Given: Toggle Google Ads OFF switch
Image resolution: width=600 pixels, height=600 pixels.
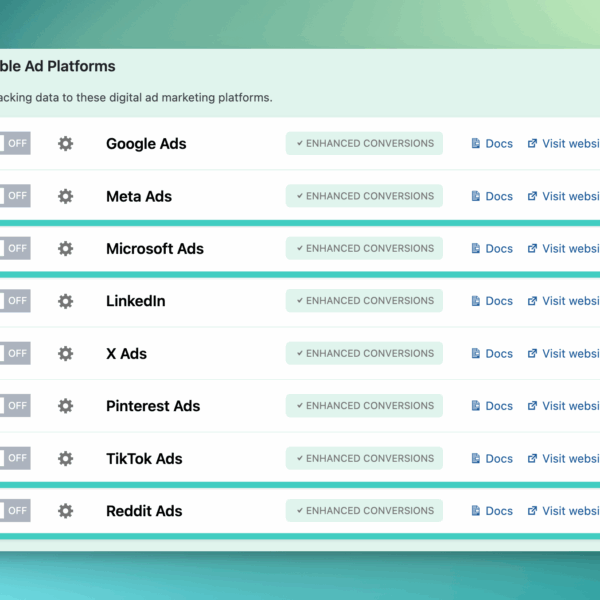Looking at the screenshot, I should 15,143.
